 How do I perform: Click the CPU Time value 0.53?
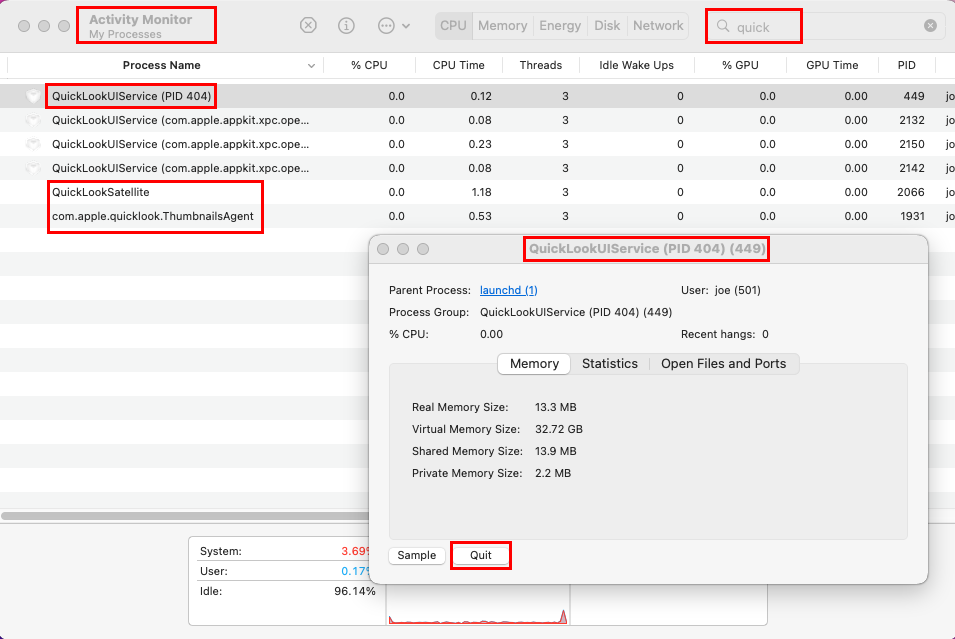[480, 216]
